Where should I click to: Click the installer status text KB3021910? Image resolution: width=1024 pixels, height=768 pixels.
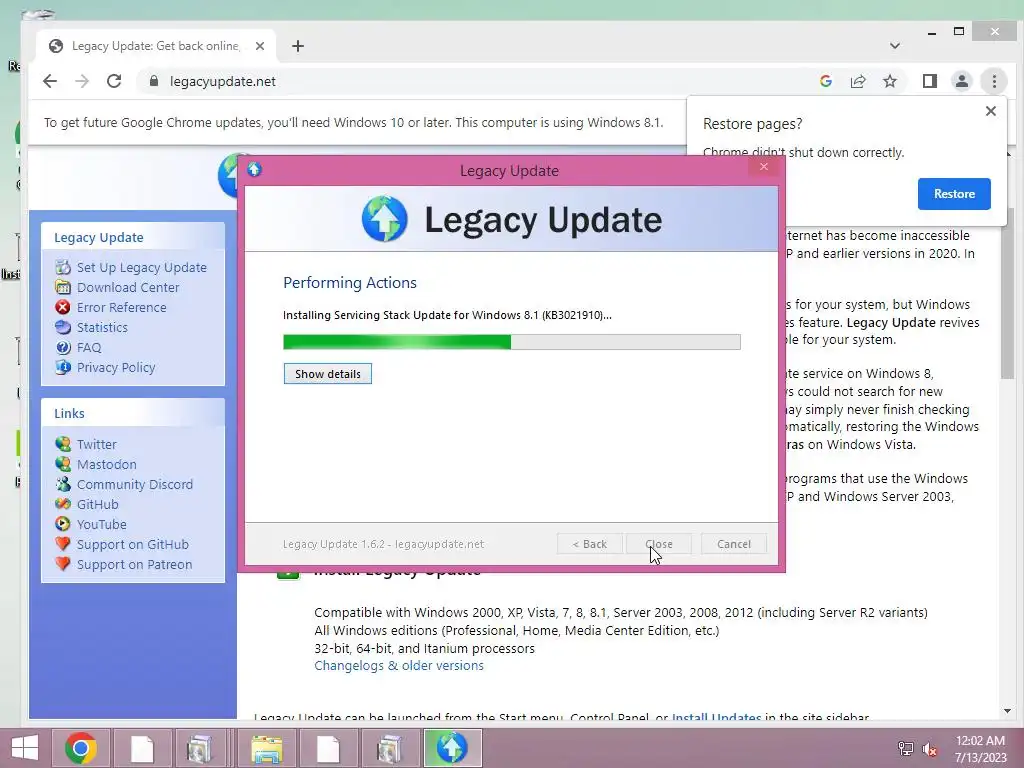(447, 315)
